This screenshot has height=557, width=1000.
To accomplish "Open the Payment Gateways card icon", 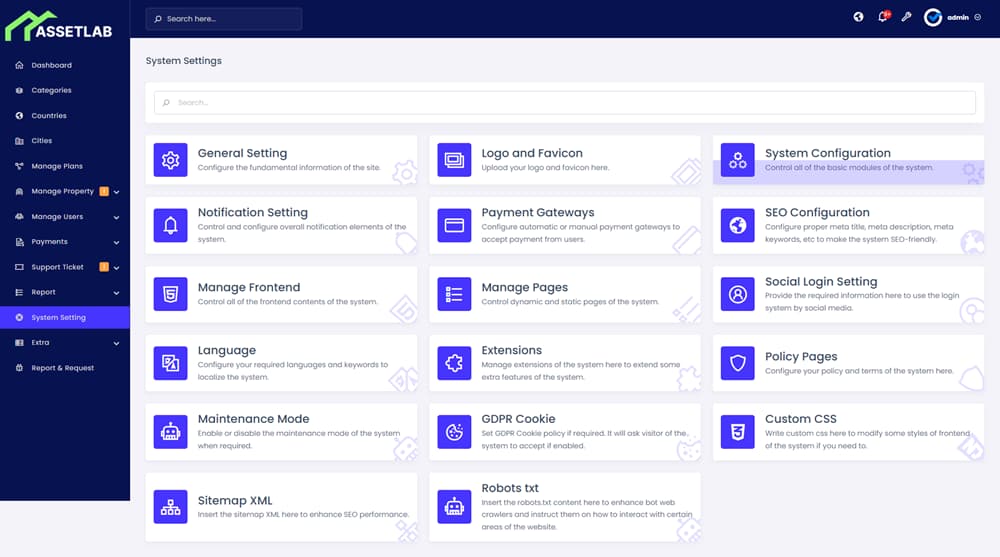I will (454, 225).
